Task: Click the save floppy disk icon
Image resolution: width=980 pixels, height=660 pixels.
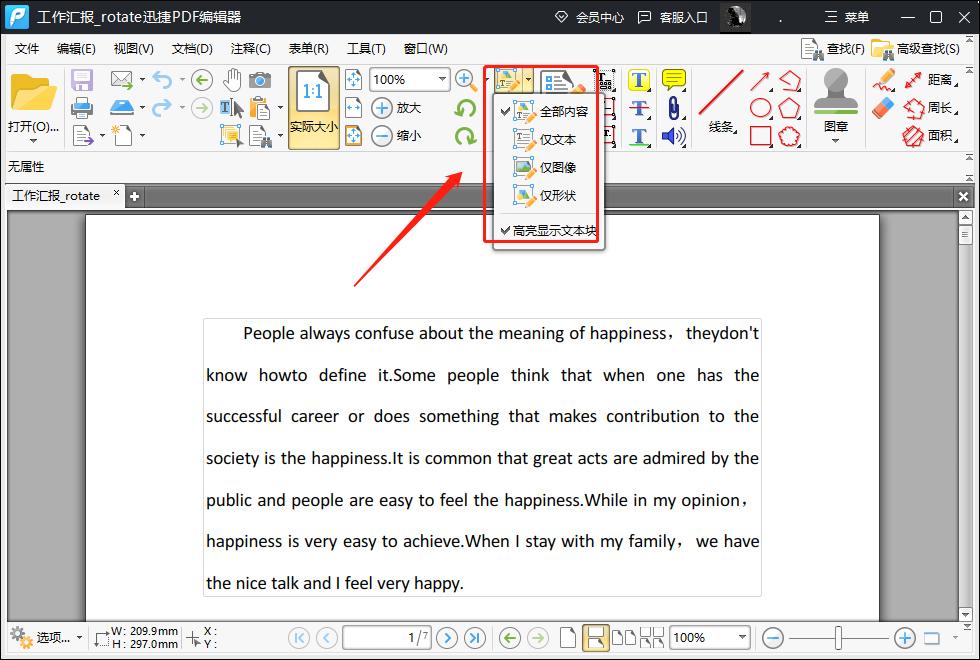Action: coord(82,80)
